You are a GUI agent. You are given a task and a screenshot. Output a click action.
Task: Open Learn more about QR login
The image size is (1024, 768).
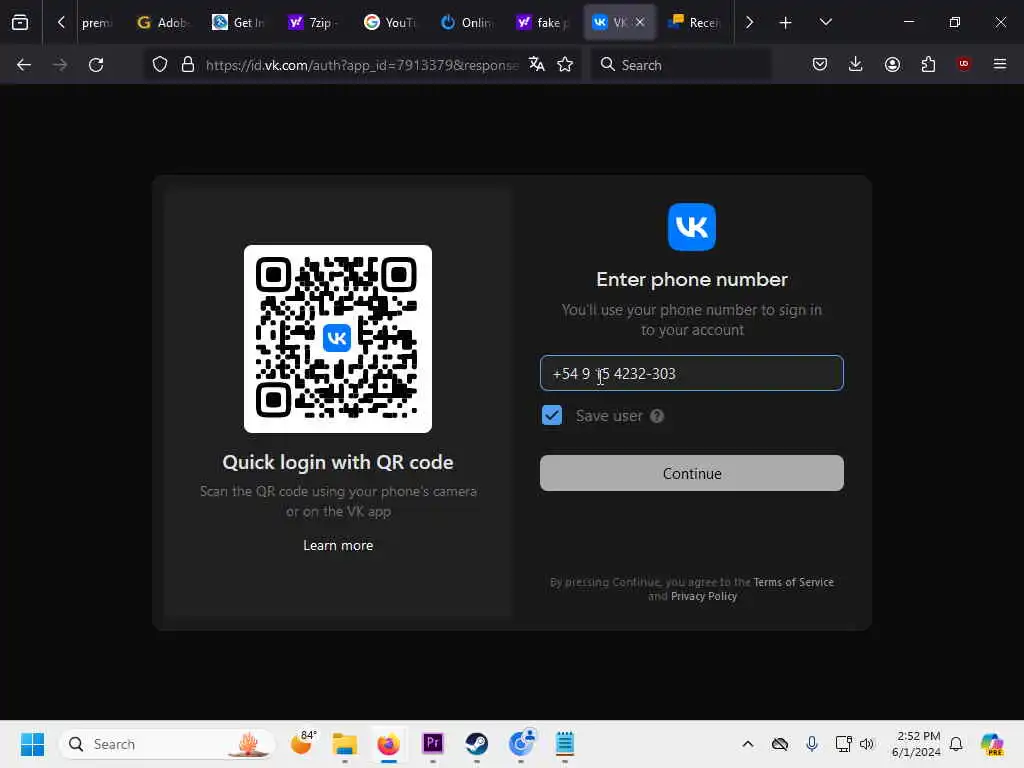tap(338, 545)
